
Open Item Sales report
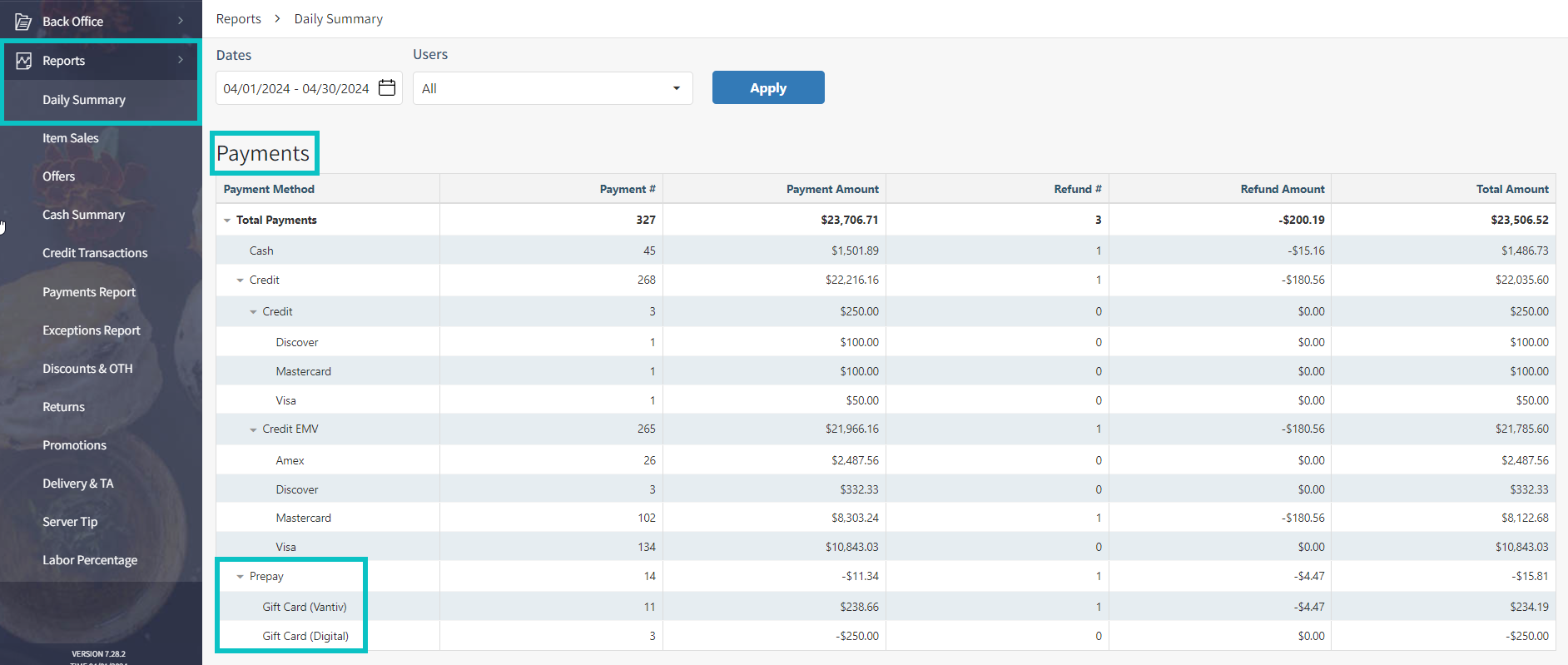tap(71, 138)
